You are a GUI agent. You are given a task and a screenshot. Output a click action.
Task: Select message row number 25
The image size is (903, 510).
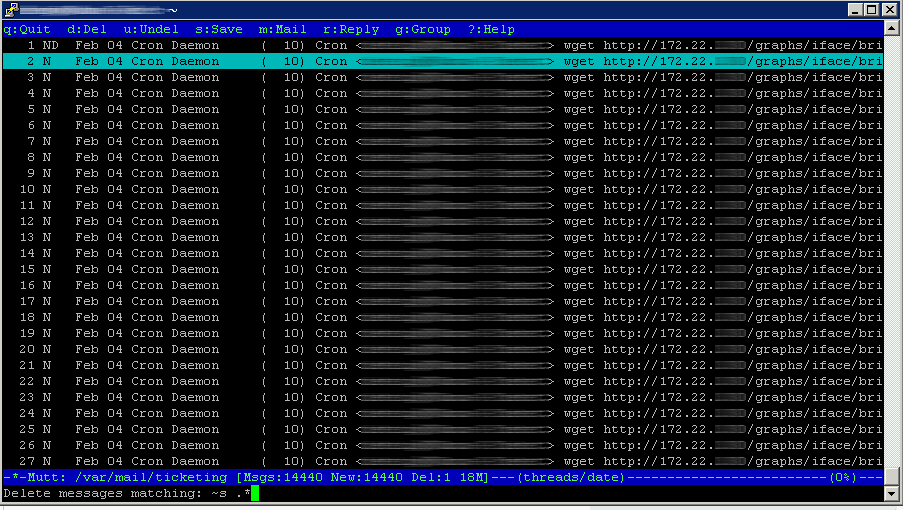pos(442,429)
